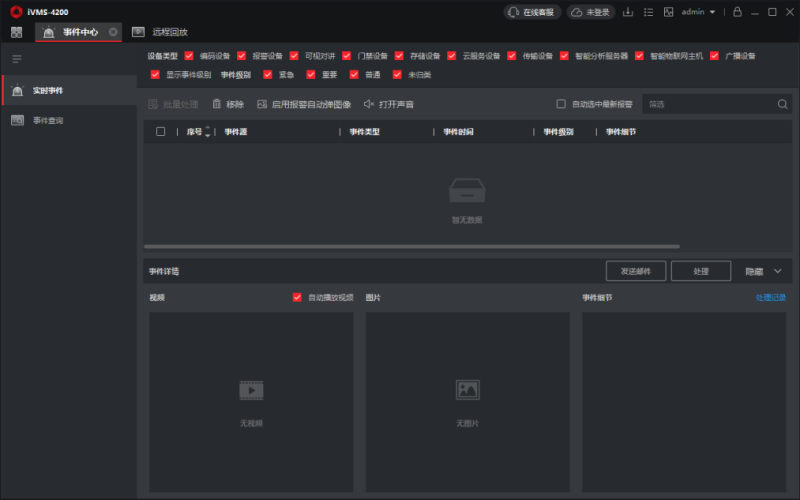Click the picture icon in the title bar
This screenshot has height=500, width=800.
click(668, 12)
